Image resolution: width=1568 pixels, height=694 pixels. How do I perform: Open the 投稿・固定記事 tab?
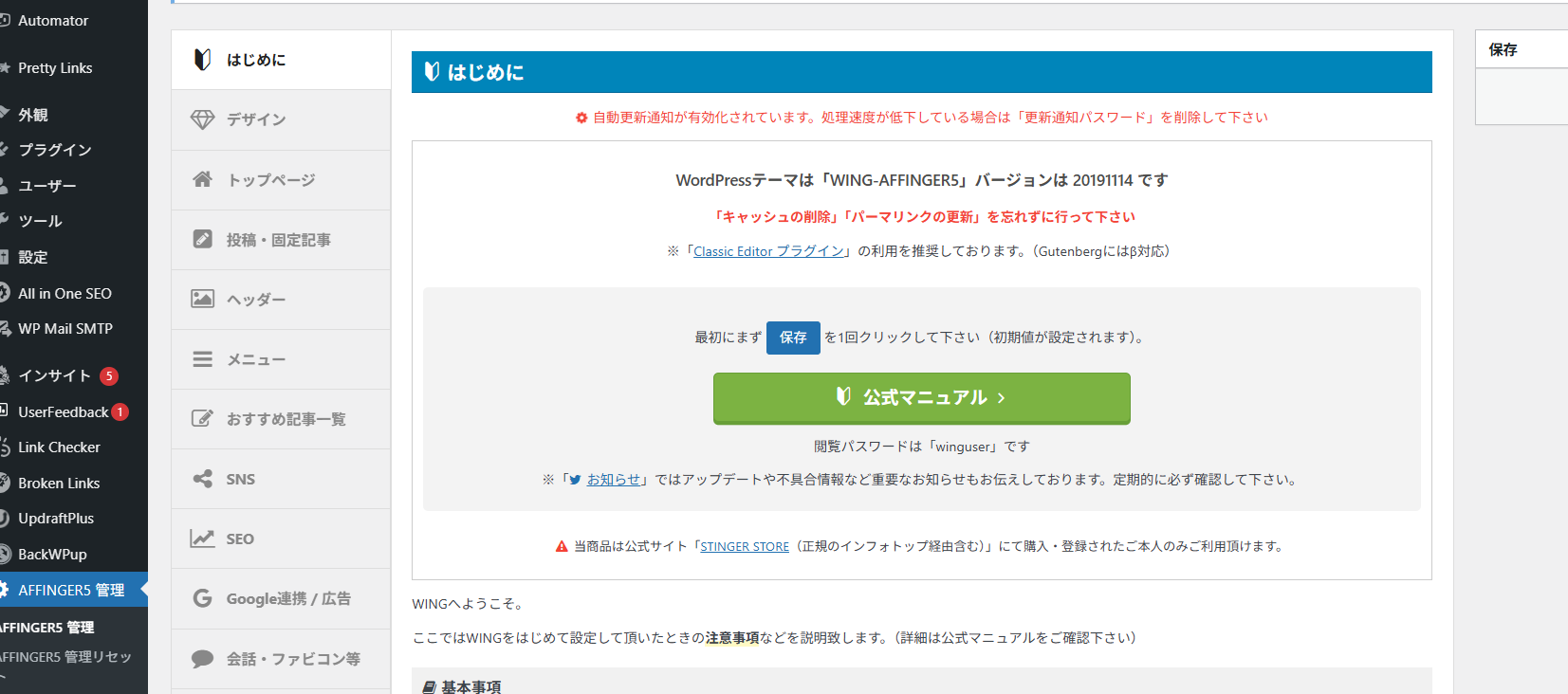(x=281, y=239)
